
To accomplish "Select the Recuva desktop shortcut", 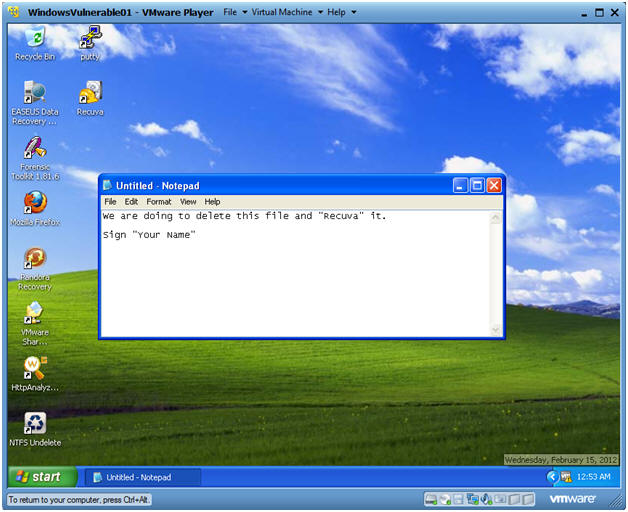I will click(90, 99).
